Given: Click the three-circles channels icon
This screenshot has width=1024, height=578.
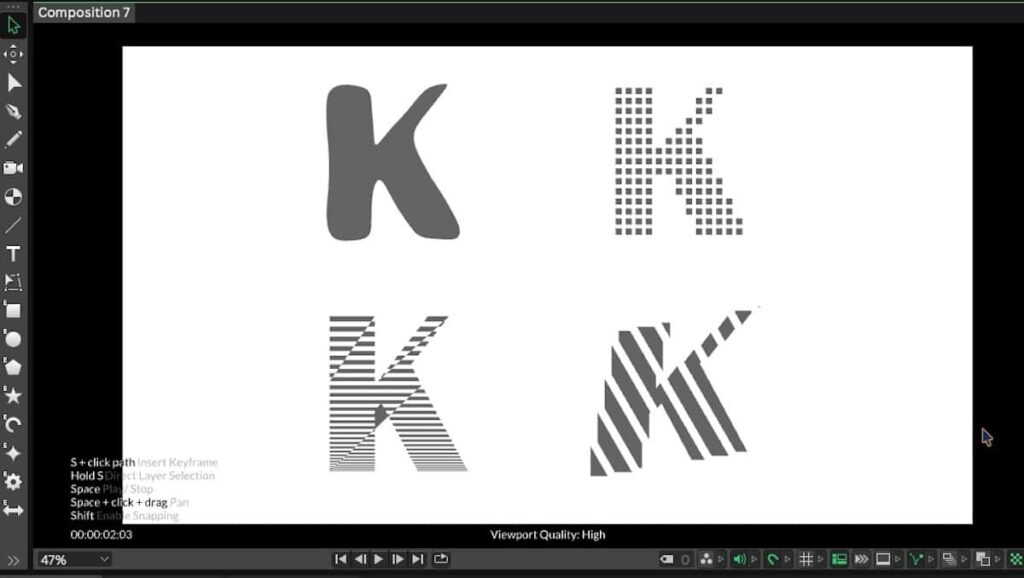Looking at the screenshot, I should point(707,559).
